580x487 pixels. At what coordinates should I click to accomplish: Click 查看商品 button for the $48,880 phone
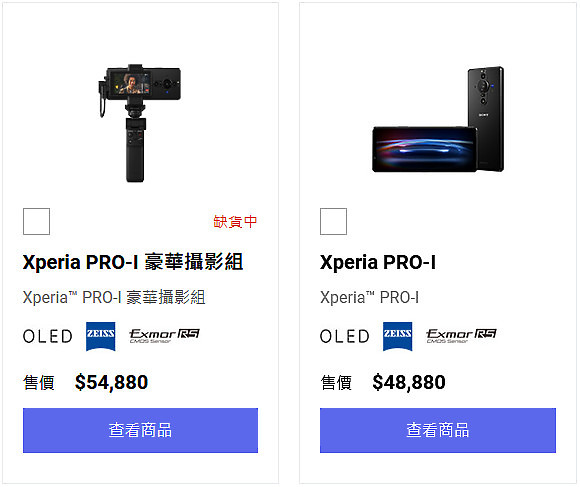(x=438, y=430)
